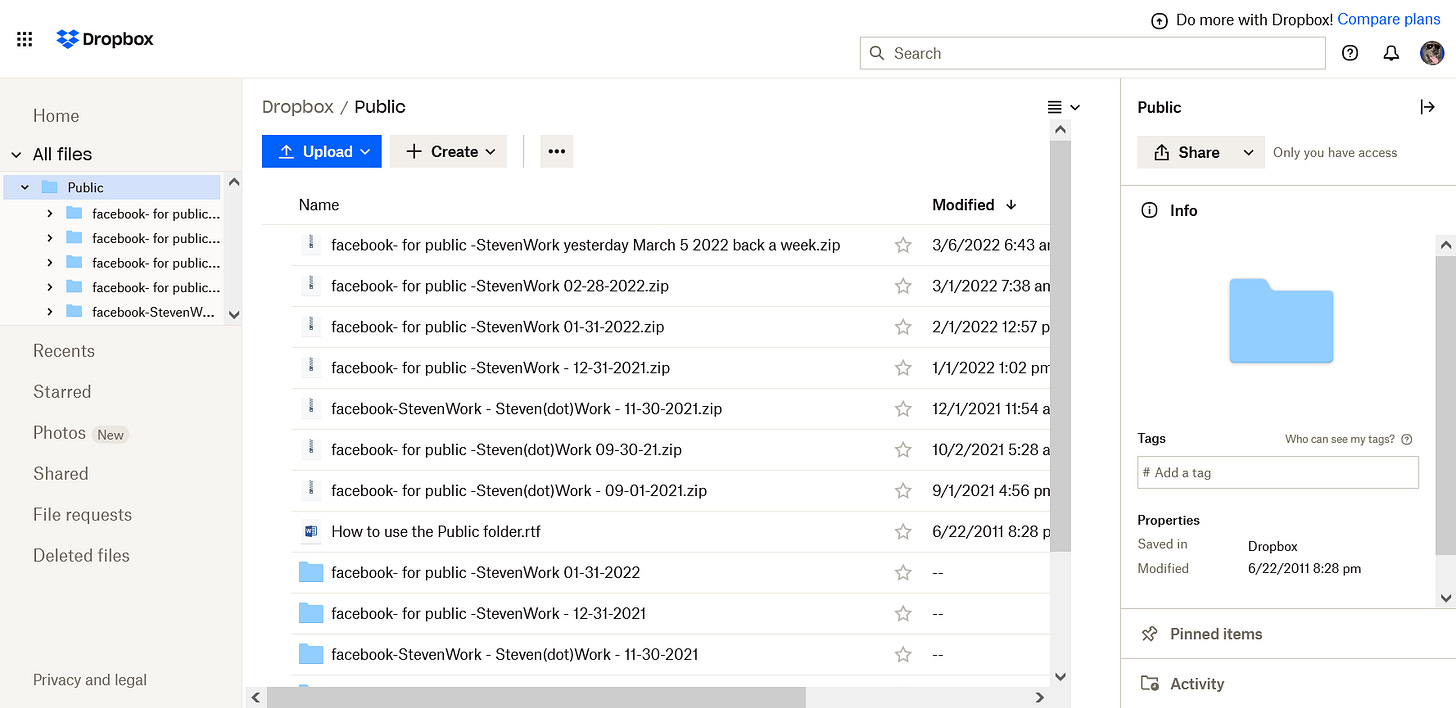Click folder icon of 11-30-2021 folder row
The width and height of the screenshot is (1456, 708).
point(311,654)
